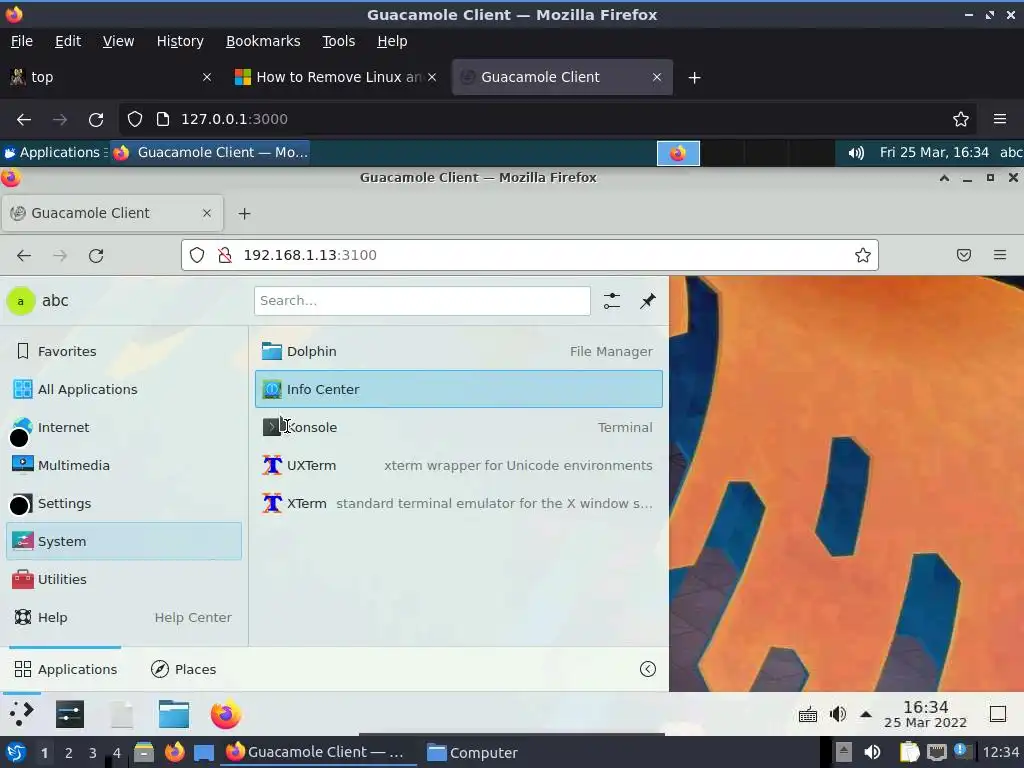Open Tools menu in outer Firefox
Image resolution: width=1024 pixels, height=768 pixels.
point(338,41)
